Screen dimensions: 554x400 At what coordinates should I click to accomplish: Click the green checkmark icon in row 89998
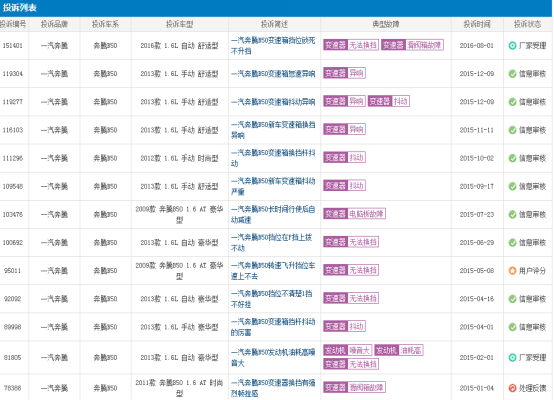tap(512, 327)
